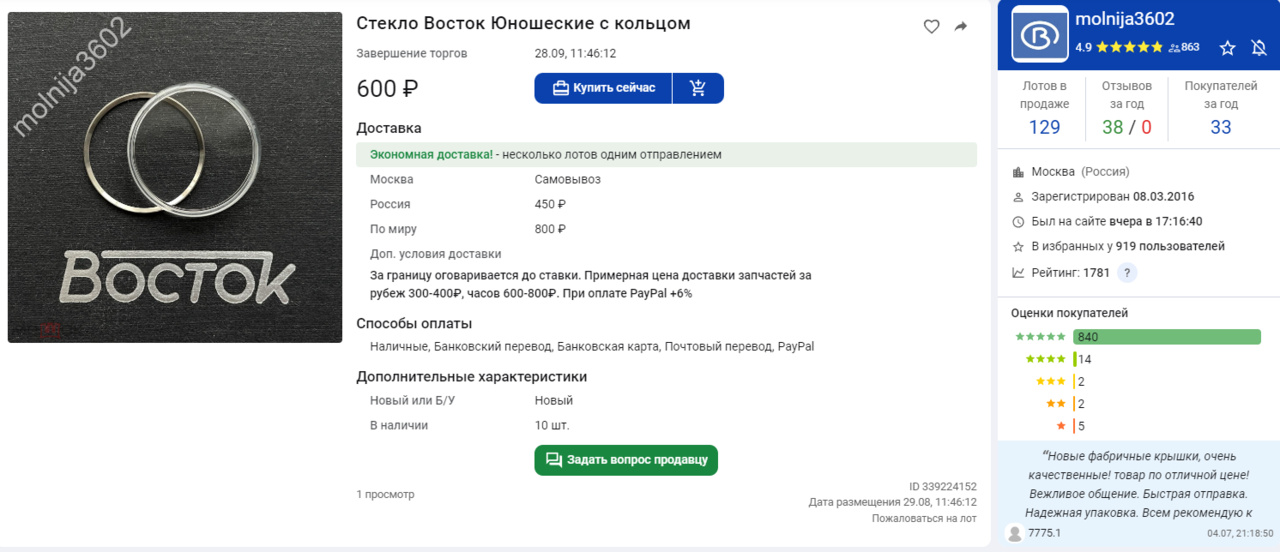
Task: Open seller profile molnija3602 name link
Action: click(x=1124, y=19)
